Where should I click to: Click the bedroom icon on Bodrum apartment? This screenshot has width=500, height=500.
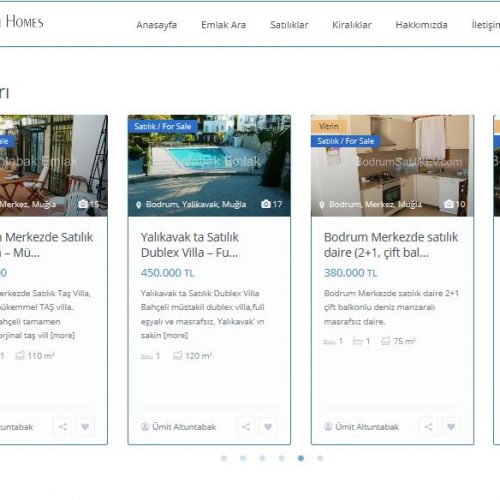click(329, 342)
